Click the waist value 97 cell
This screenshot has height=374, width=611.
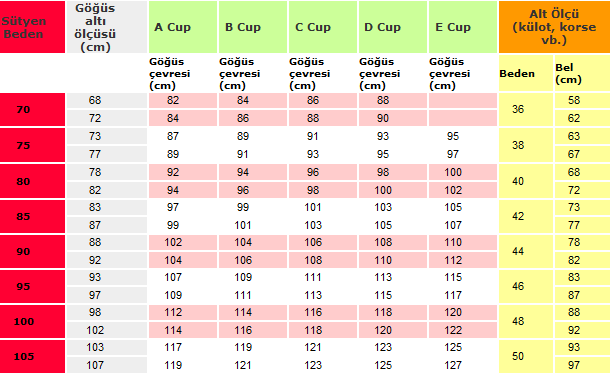[x=582, y=365]
